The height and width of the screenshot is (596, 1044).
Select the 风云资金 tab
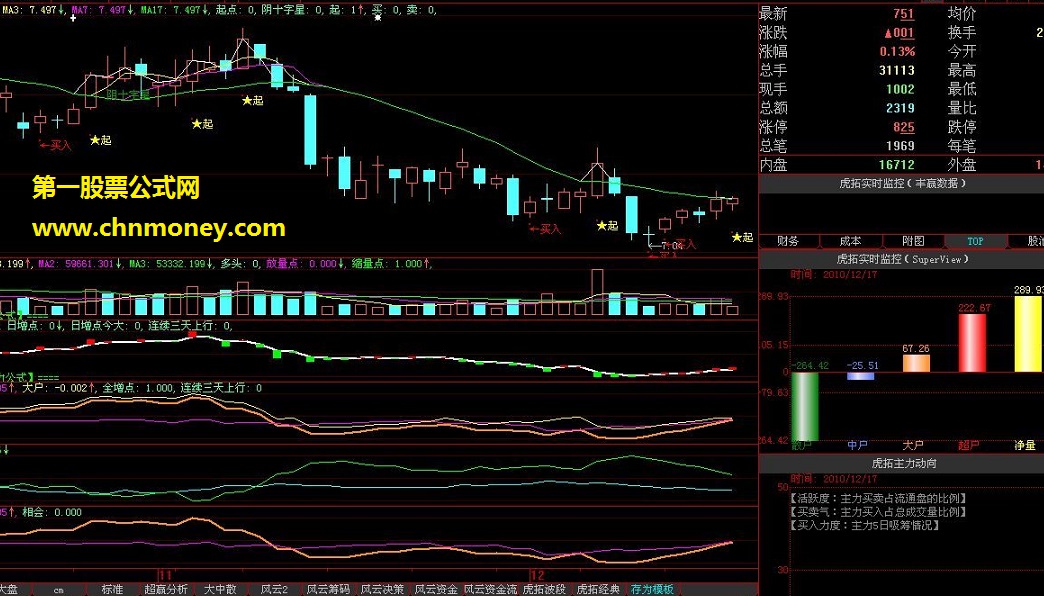435,590
